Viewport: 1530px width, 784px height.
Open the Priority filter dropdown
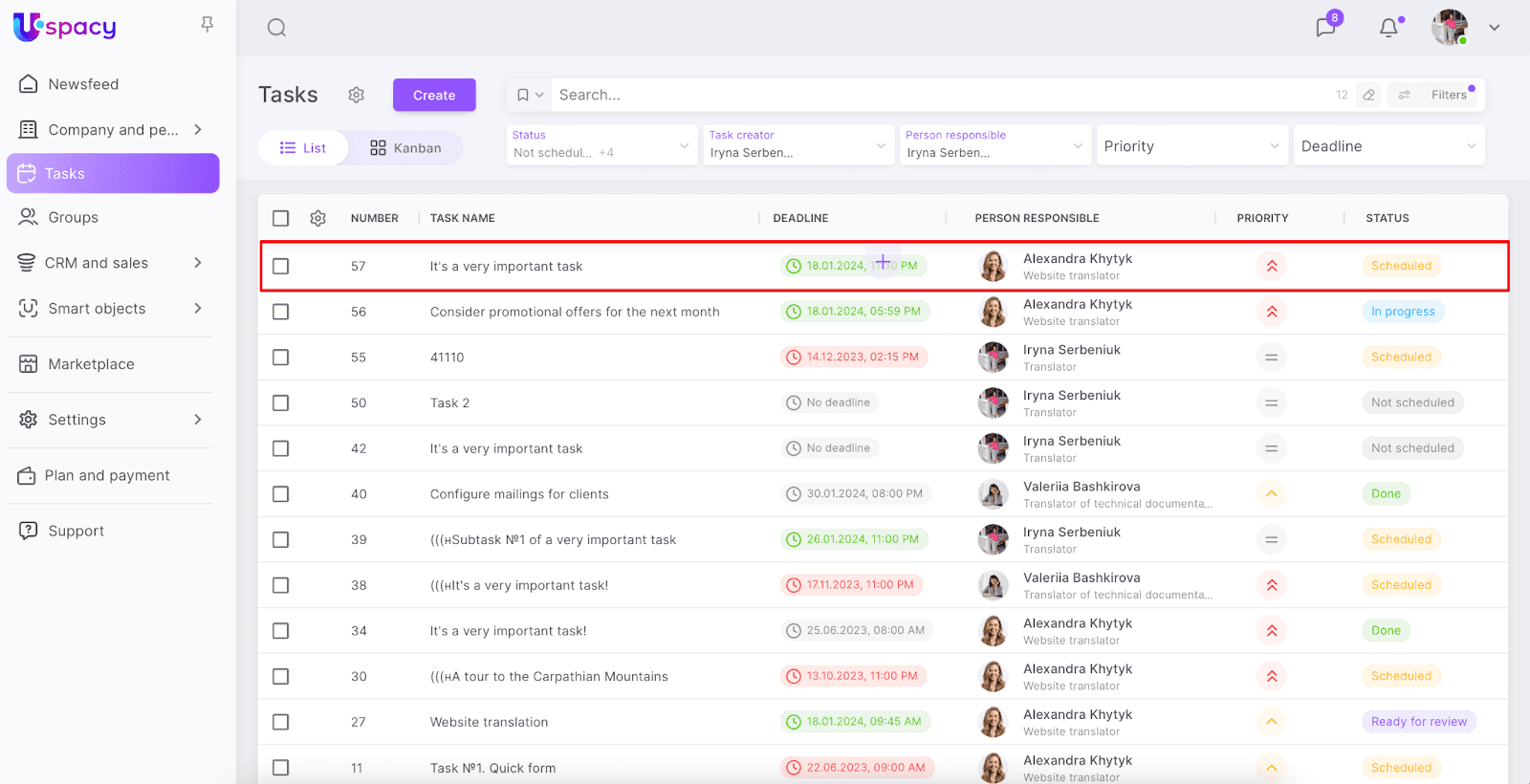tap(1191, 146)
